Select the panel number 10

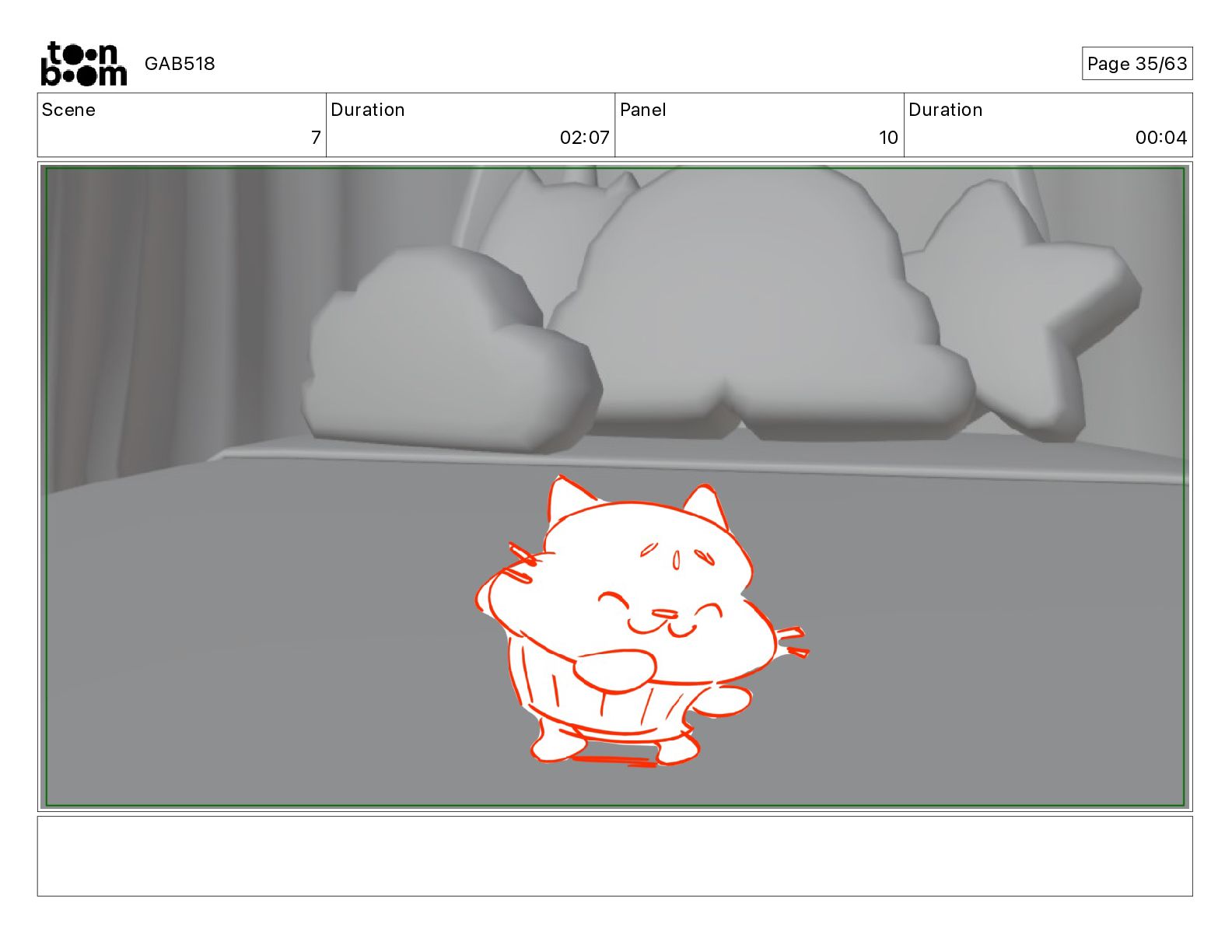(x=888, y=138)
